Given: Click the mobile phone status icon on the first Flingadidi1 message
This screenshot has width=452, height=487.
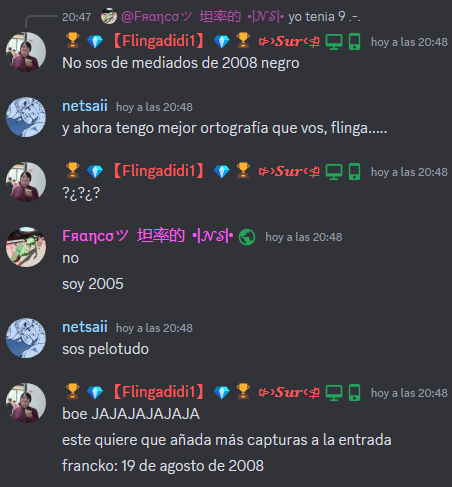Looking at the screenshot, I should click(354, 42).
